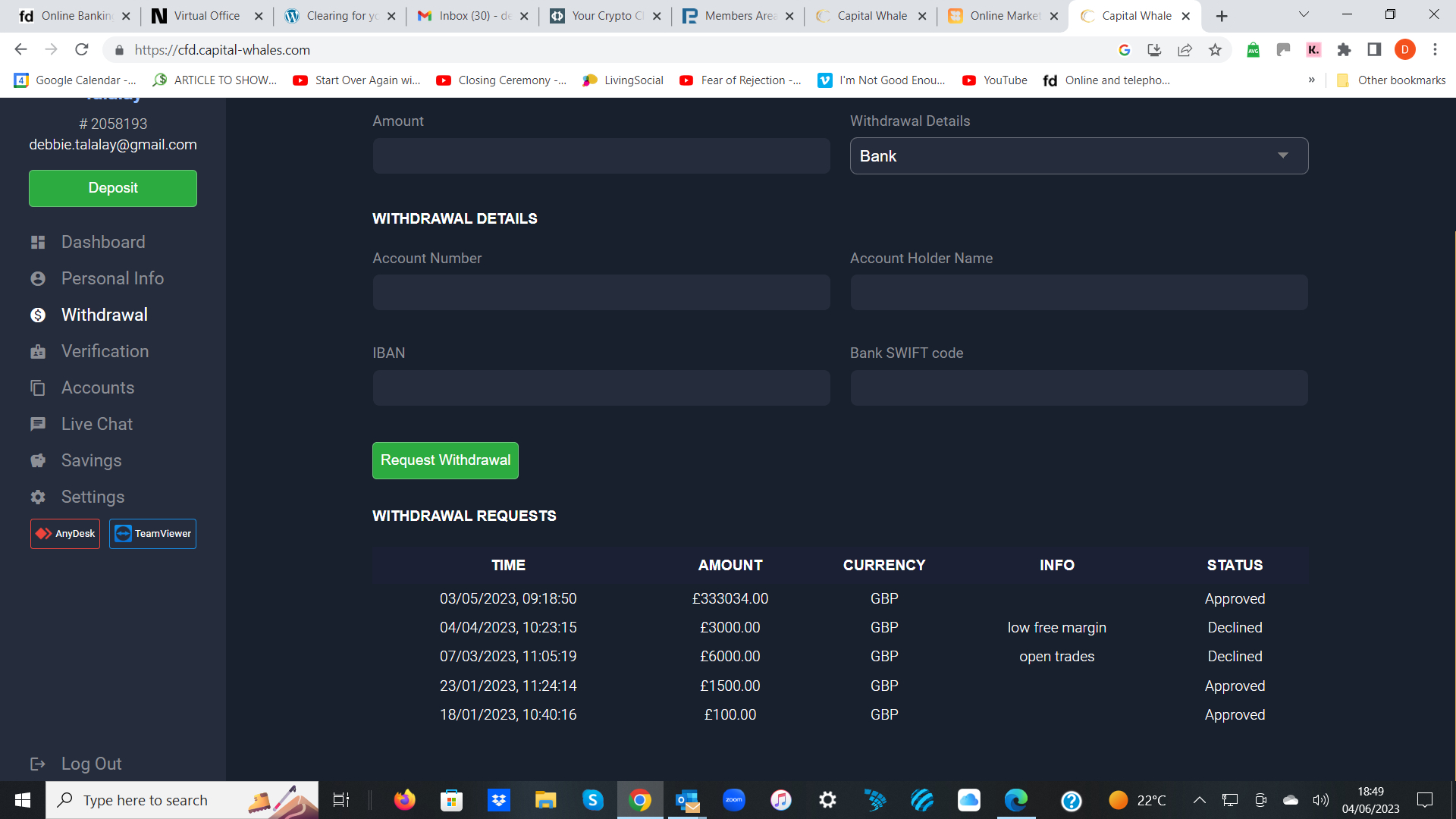Click Request Withdrawal
Screen dimensions: 1456x819
click(445, 460)
